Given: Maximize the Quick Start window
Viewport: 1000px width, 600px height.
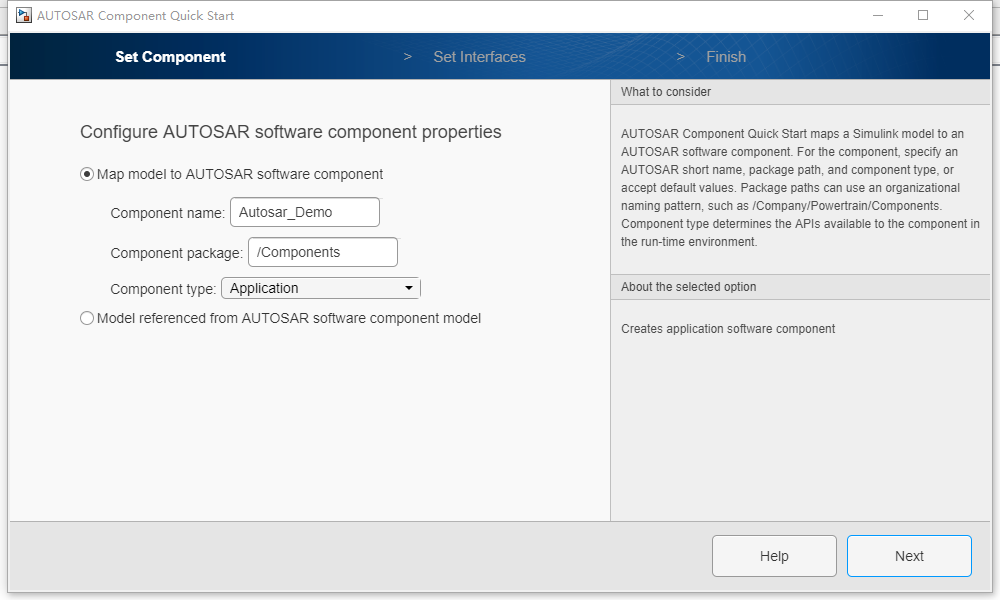Looking at the screenshot, I should point(923,15).
